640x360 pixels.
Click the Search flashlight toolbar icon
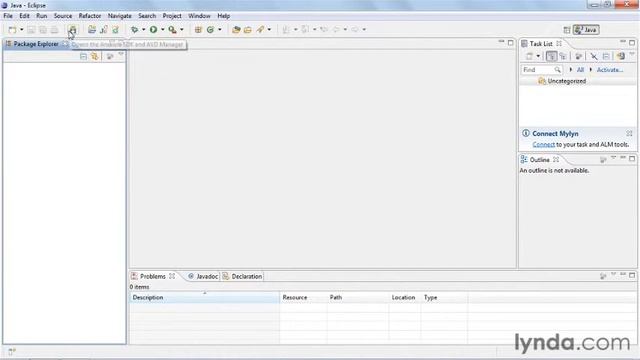tap(260, 30)
